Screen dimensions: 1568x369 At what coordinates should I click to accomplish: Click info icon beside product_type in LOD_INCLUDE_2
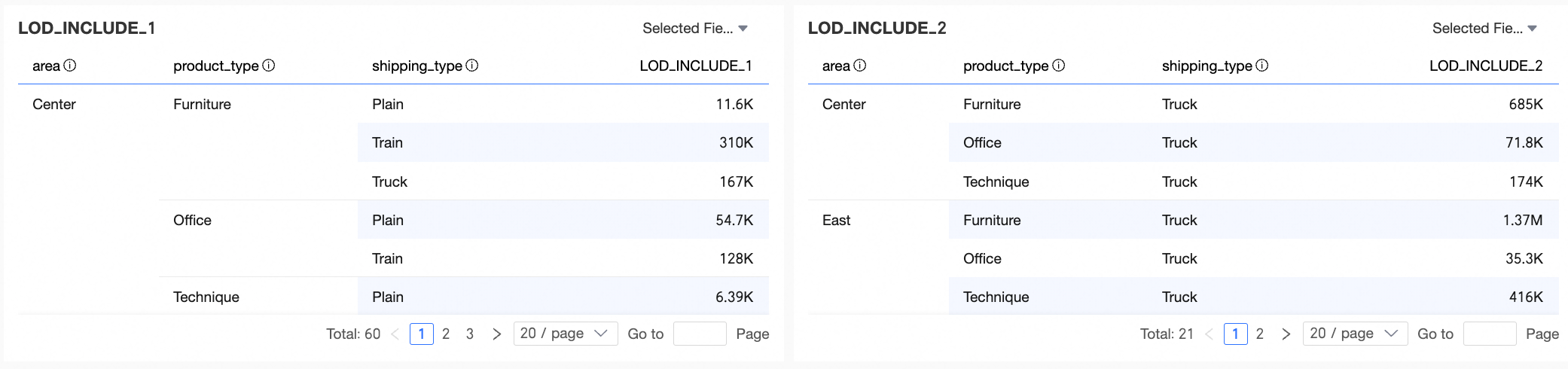pyautogui.click(x=1059, y=66)
